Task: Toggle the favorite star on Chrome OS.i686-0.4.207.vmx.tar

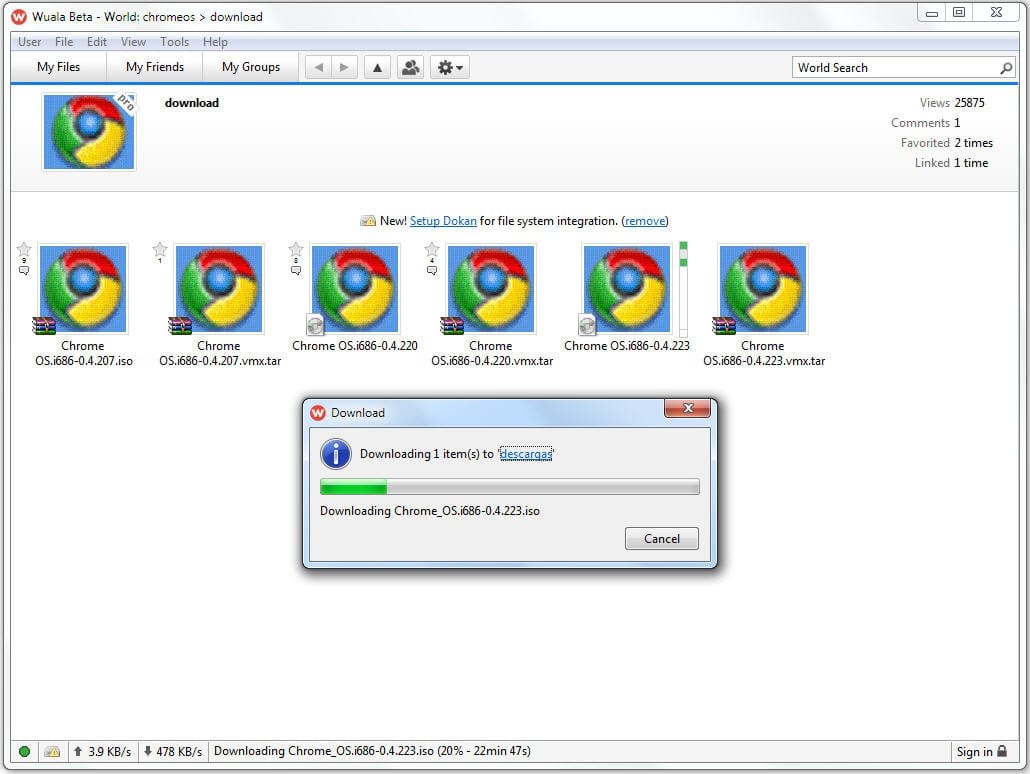Action: pyautogui.click(x=160, y=249)
